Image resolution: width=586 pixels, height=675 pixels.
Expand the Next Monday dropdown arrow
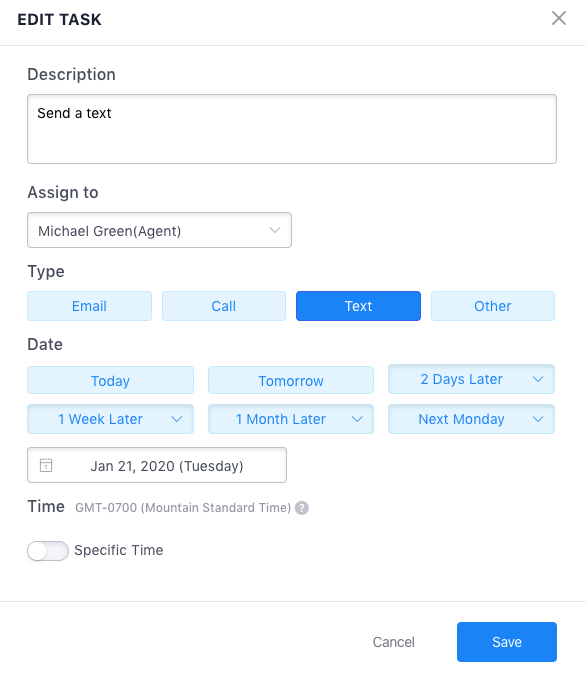[538, 419]
